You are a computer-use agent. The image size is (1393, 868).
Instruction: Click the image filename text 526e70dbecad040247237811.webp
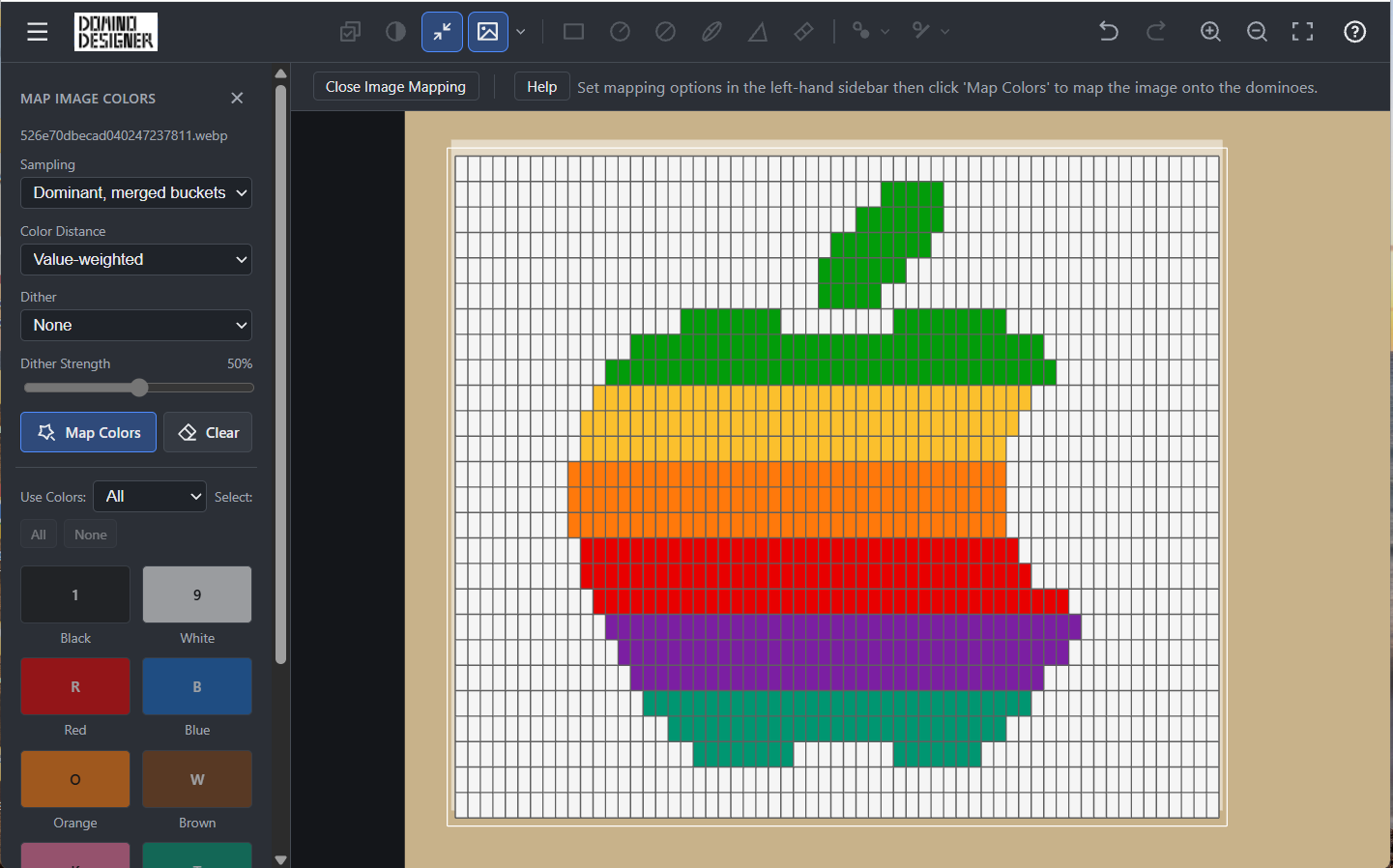tap(124, 135)
